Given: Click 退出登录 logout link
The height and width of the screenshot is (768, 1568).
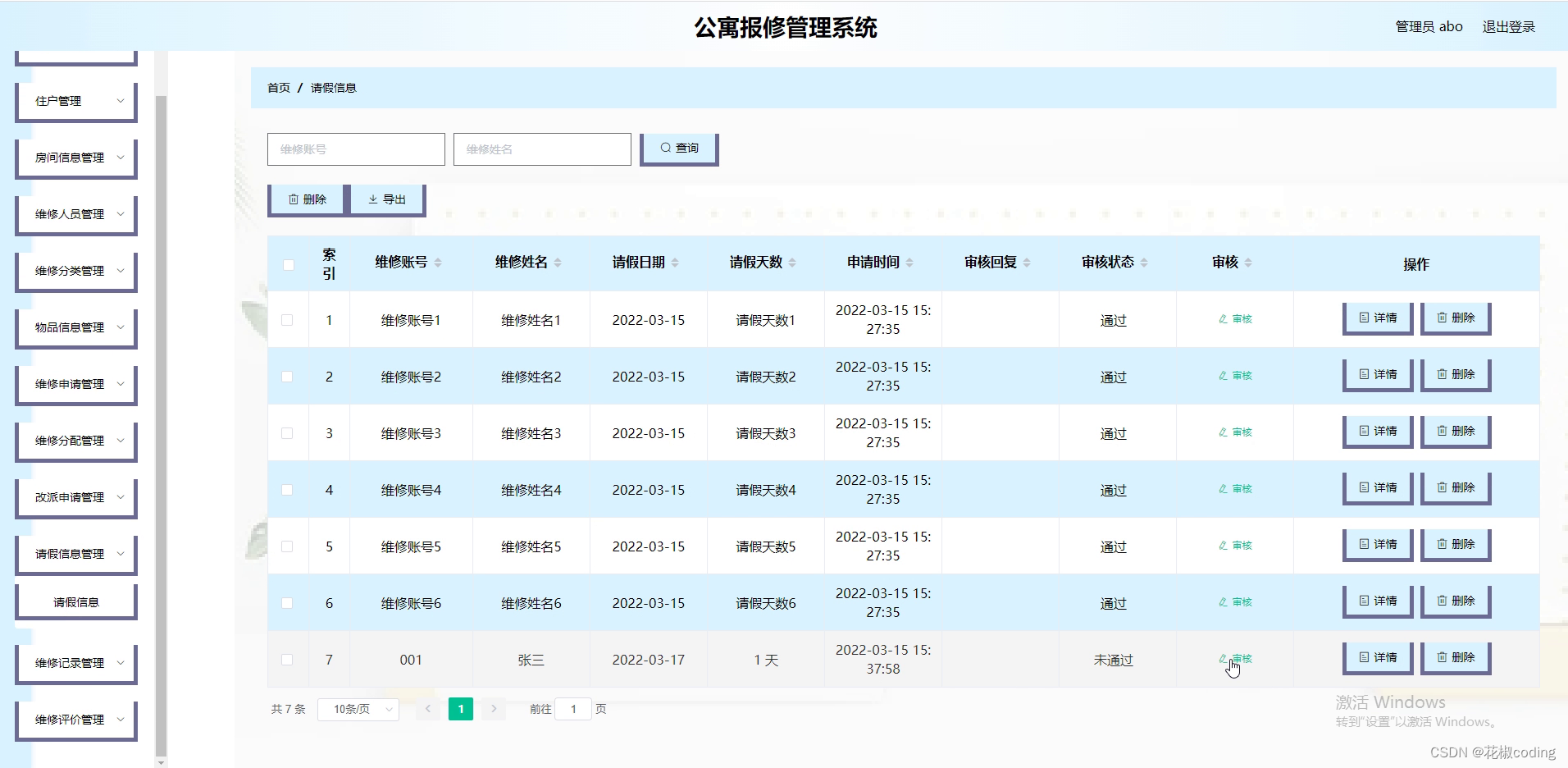Looking at the screenshot, I should [x=1509, y=27].
